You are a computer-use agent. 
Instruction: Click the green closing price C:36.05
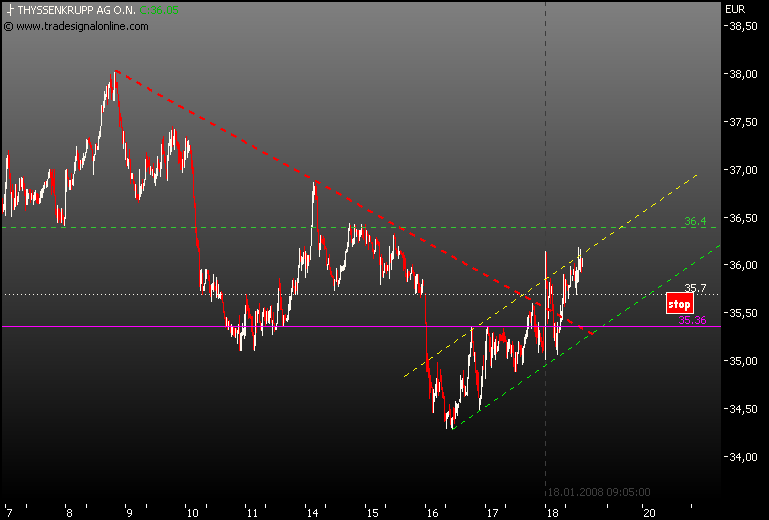click(159, 10)
